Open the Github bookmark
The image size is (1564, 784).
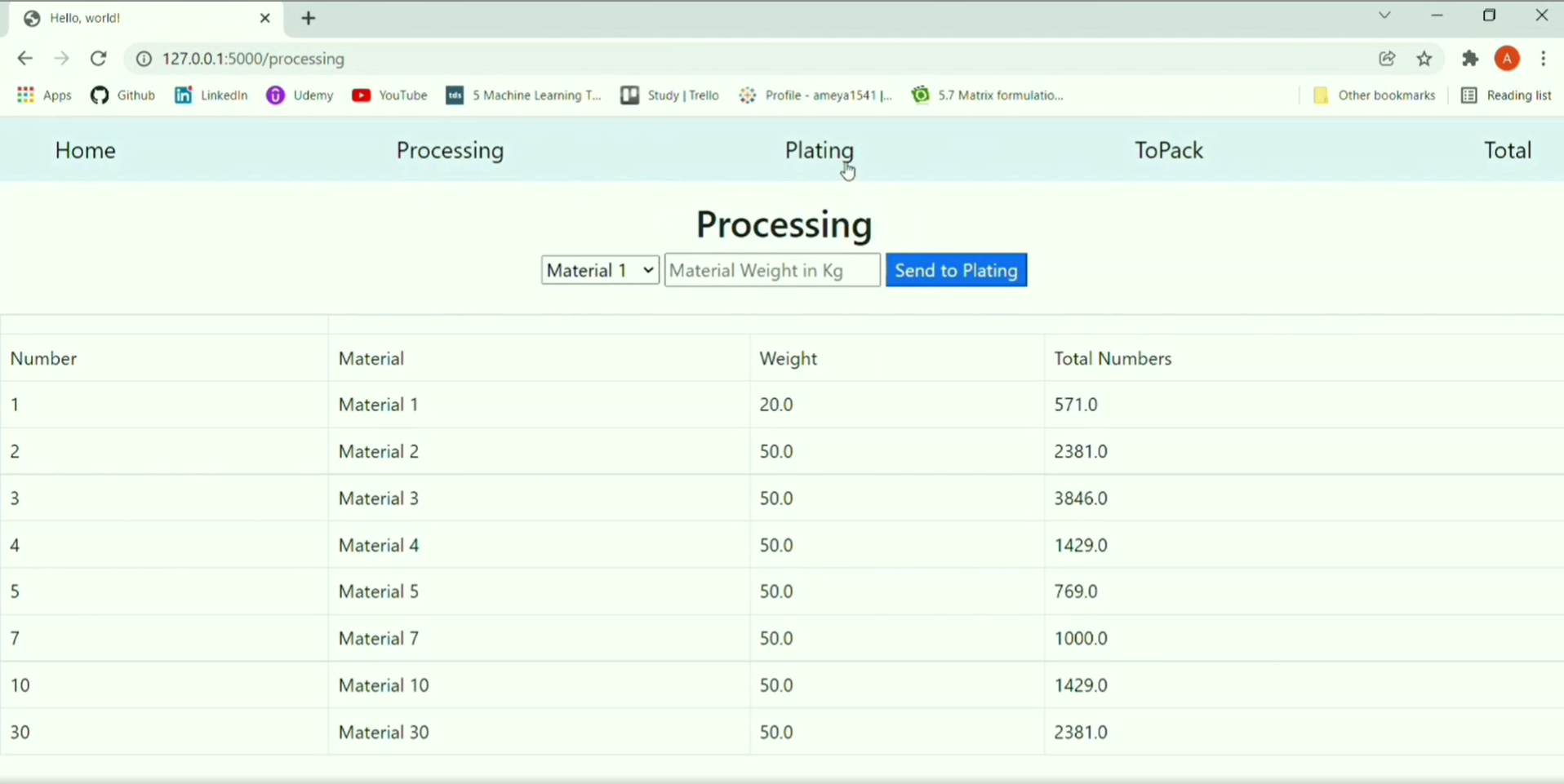pos(122,95)
